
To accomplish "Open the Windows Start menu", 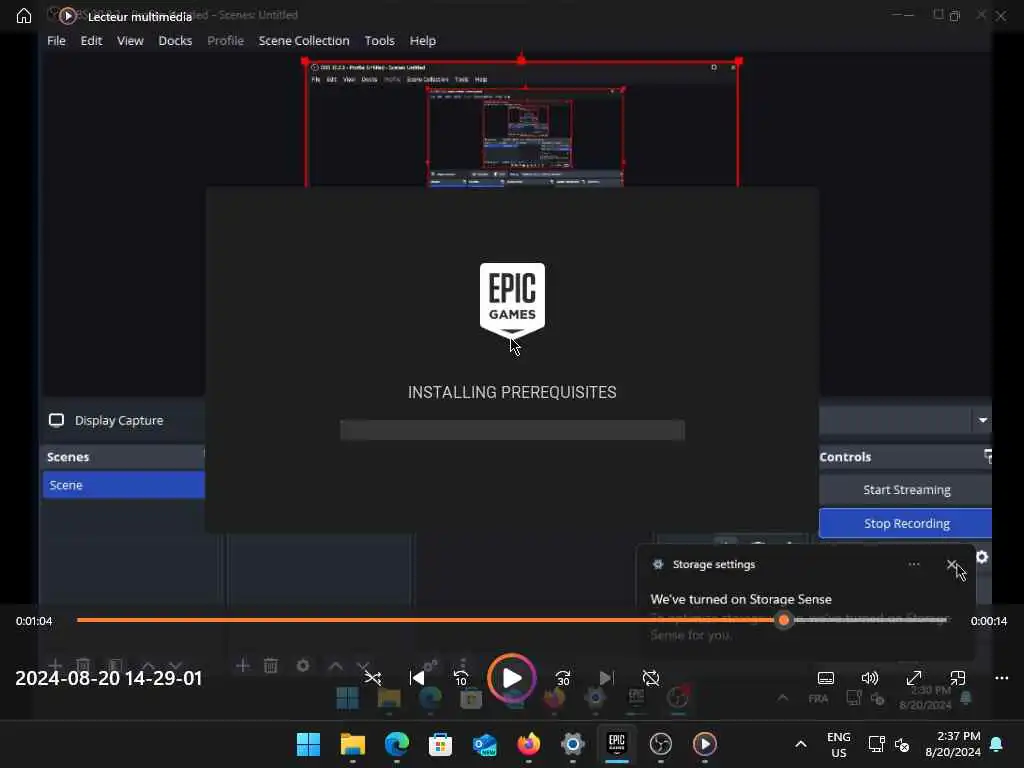I will 308,744.
